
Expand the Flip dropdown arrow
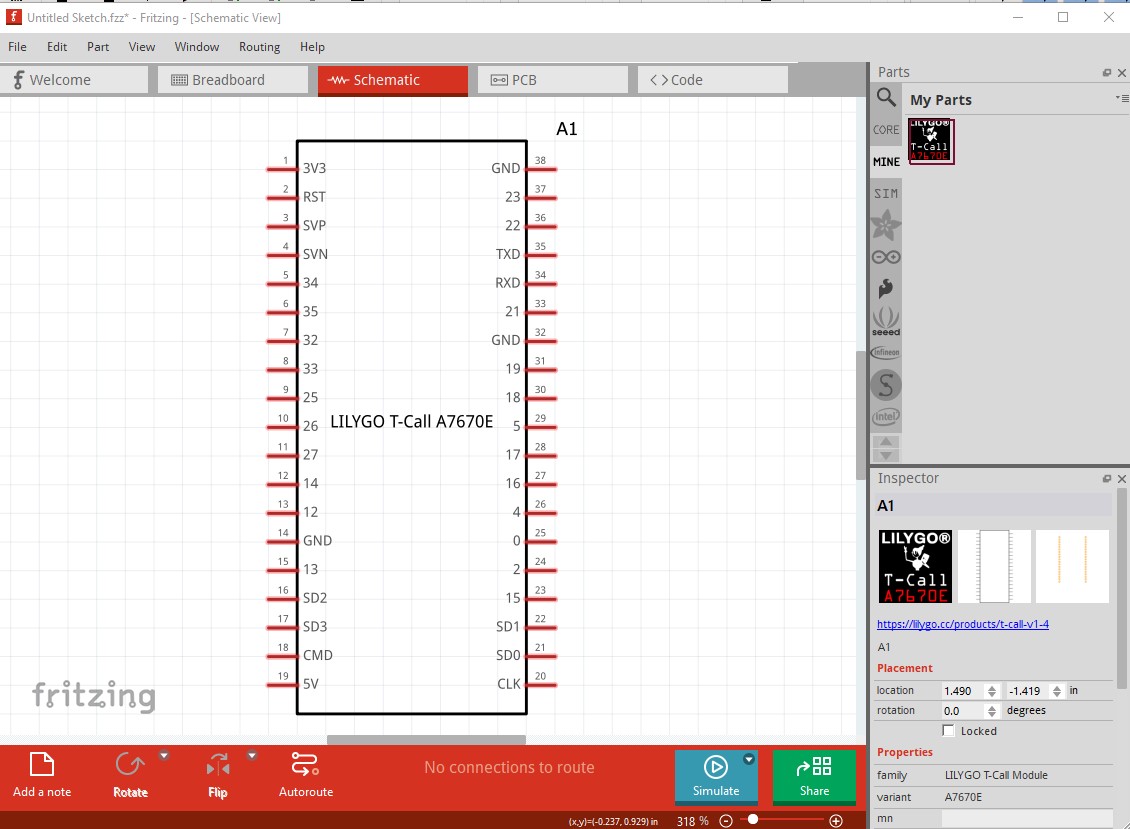[x=252, y=756]
